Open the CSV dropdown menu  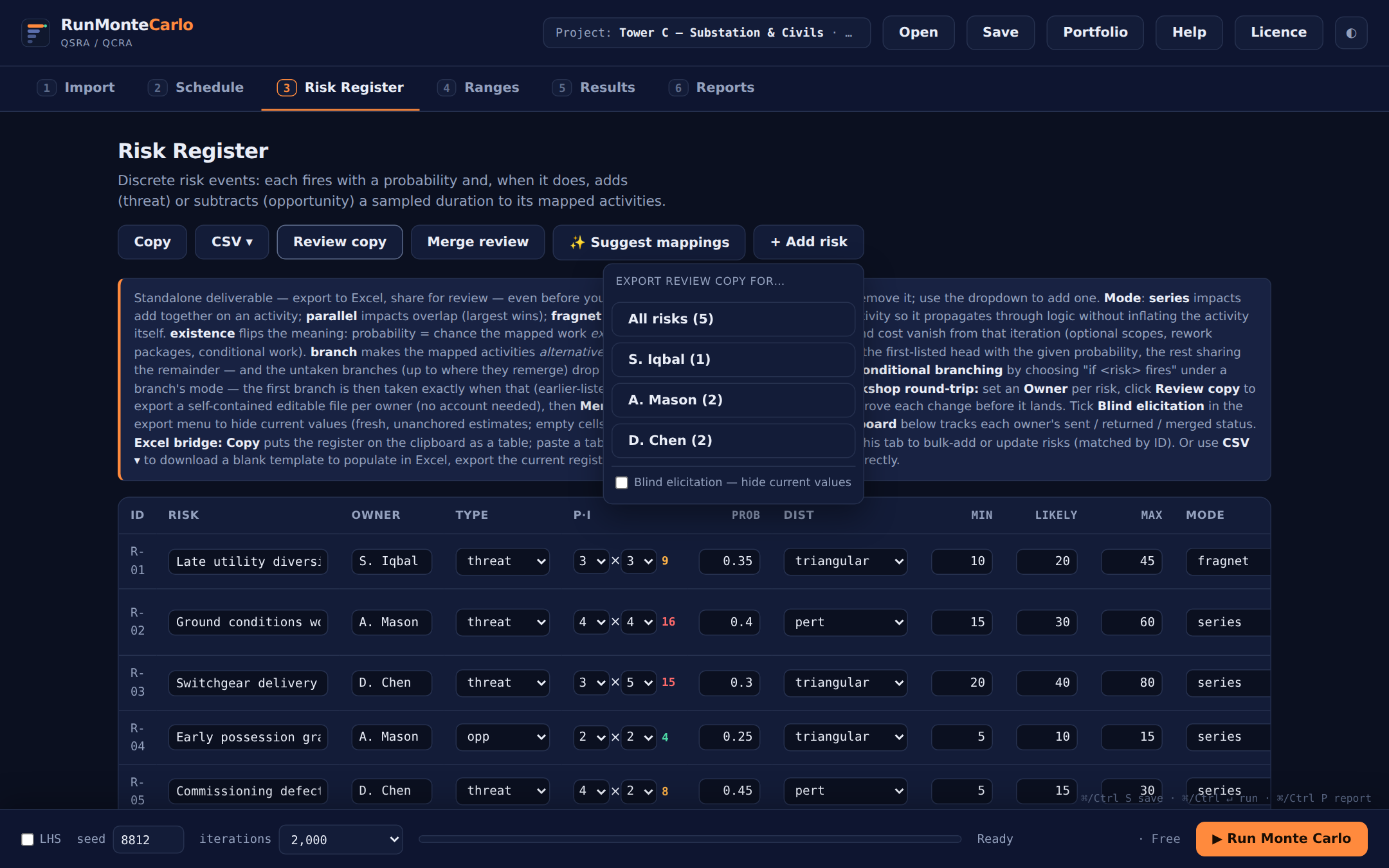pos(232,242)
